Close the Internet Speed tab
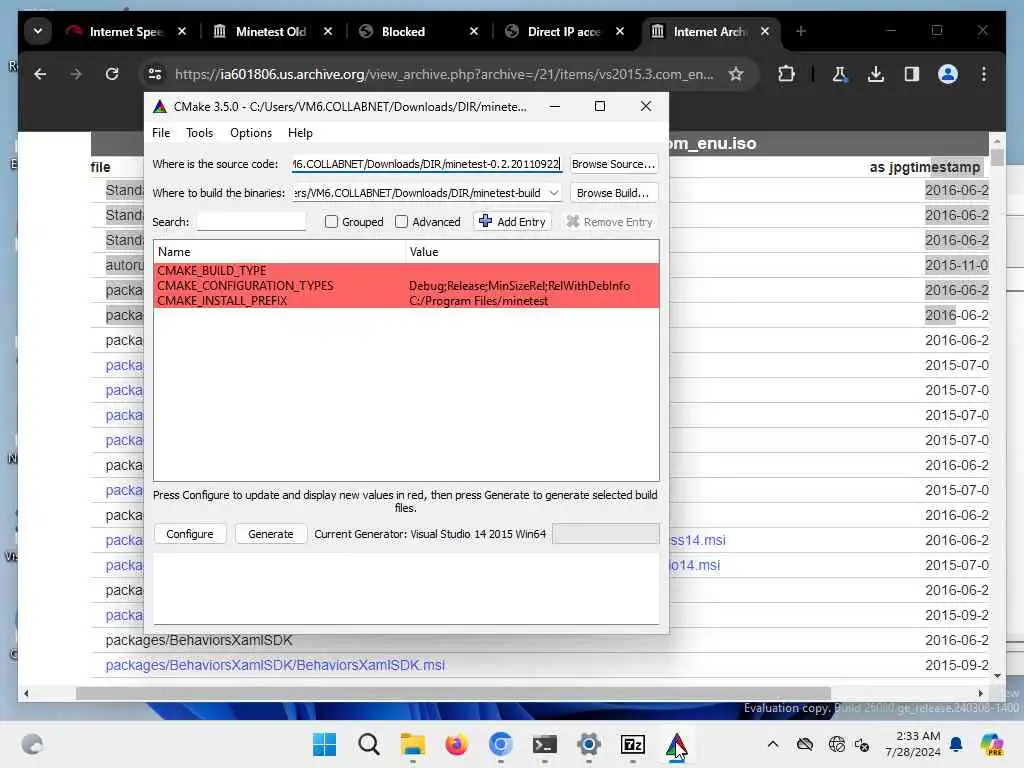This screenshot has width=1024, height=768. (x=182, y=31)
